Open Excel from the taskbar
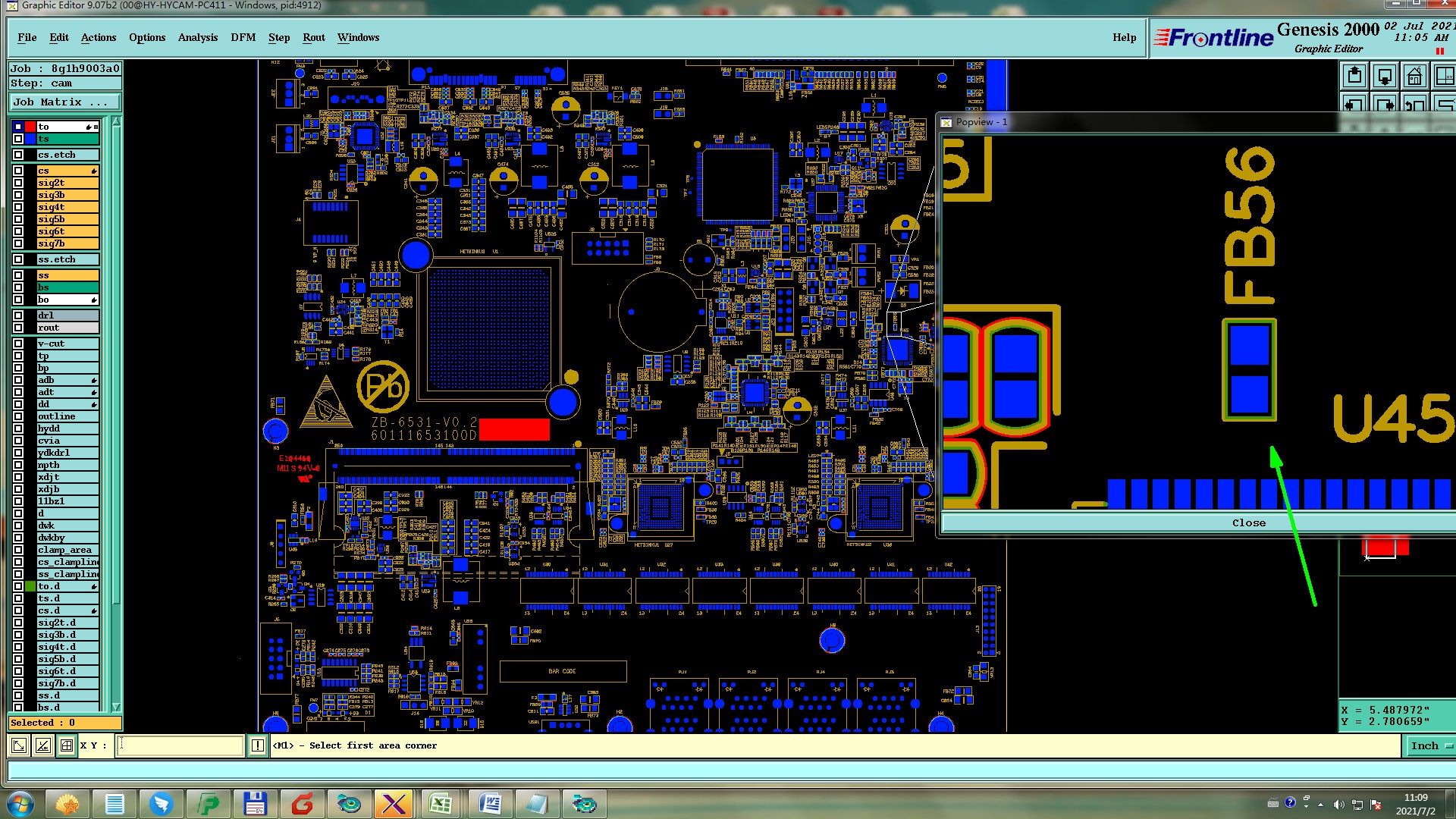Screen dimensions: 1456x819 tap(441, 804)
